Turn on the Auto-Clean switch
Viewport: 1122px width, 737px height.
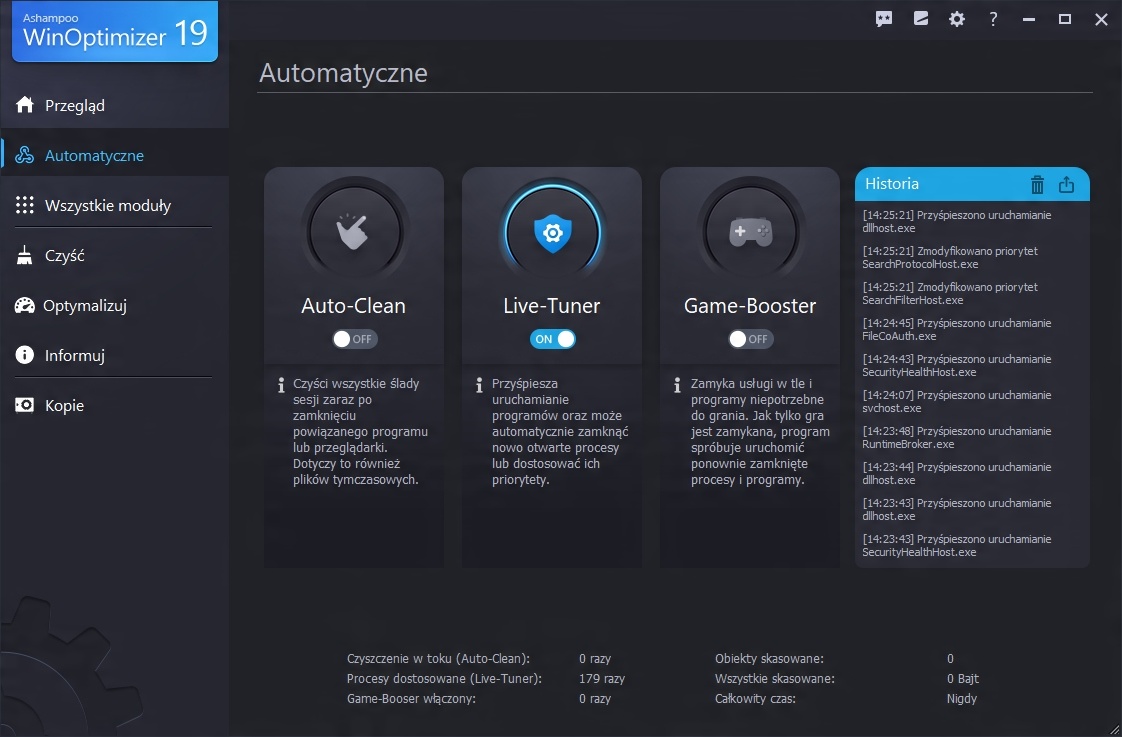(x=355, y=339)
